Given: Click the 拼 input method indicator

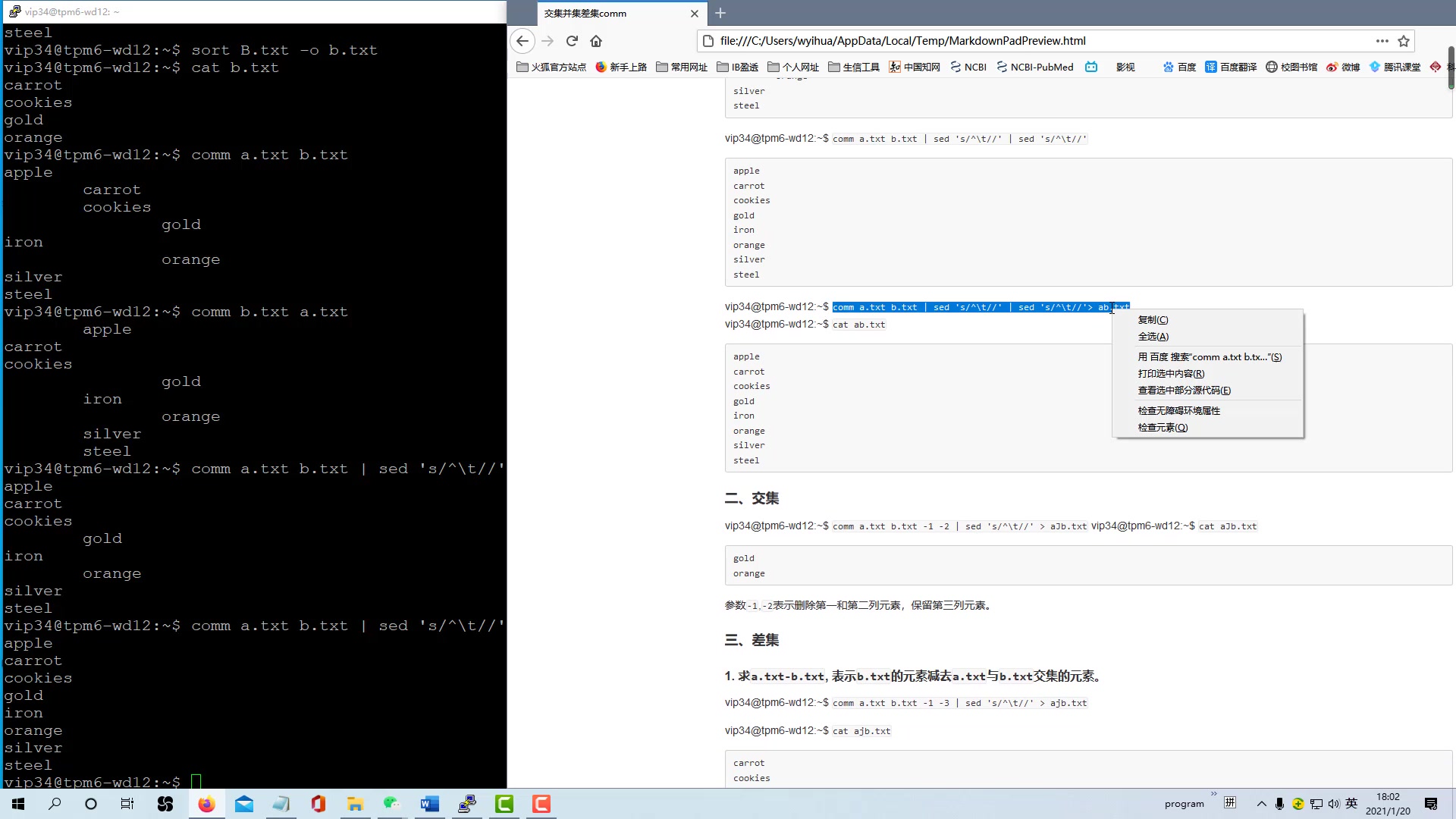Looking at the screenshot, I should [1230, 803].
